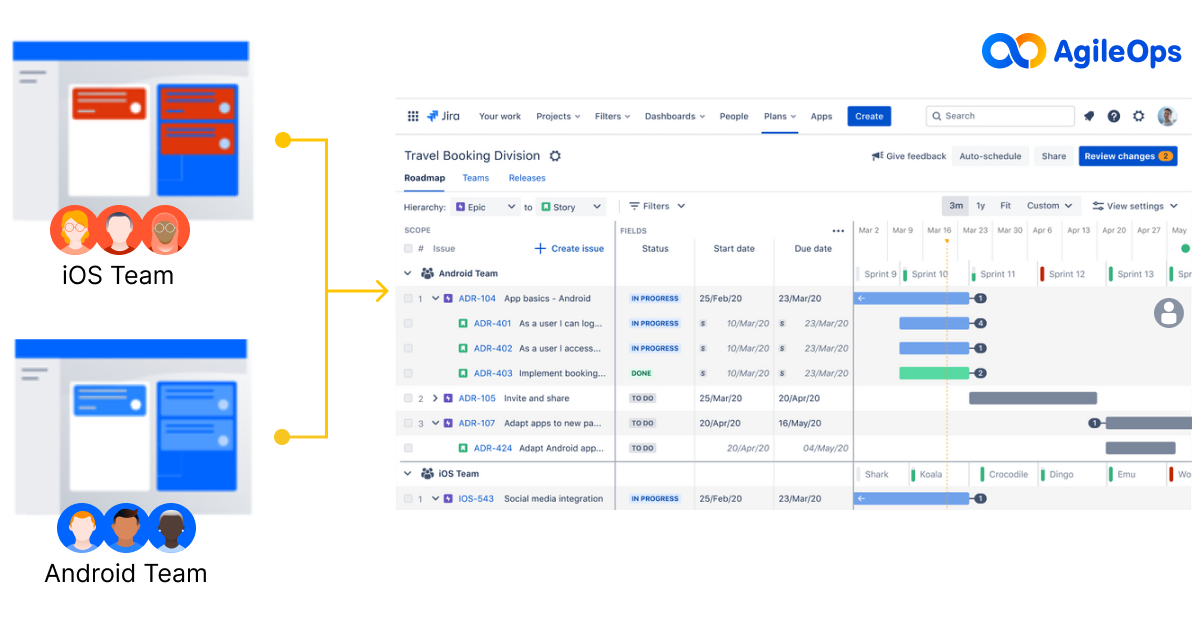This screenshot has height=630, width=1200.
Task: Click the gray timeline bar for ADR-105
Action: [x=1033, y=398]
